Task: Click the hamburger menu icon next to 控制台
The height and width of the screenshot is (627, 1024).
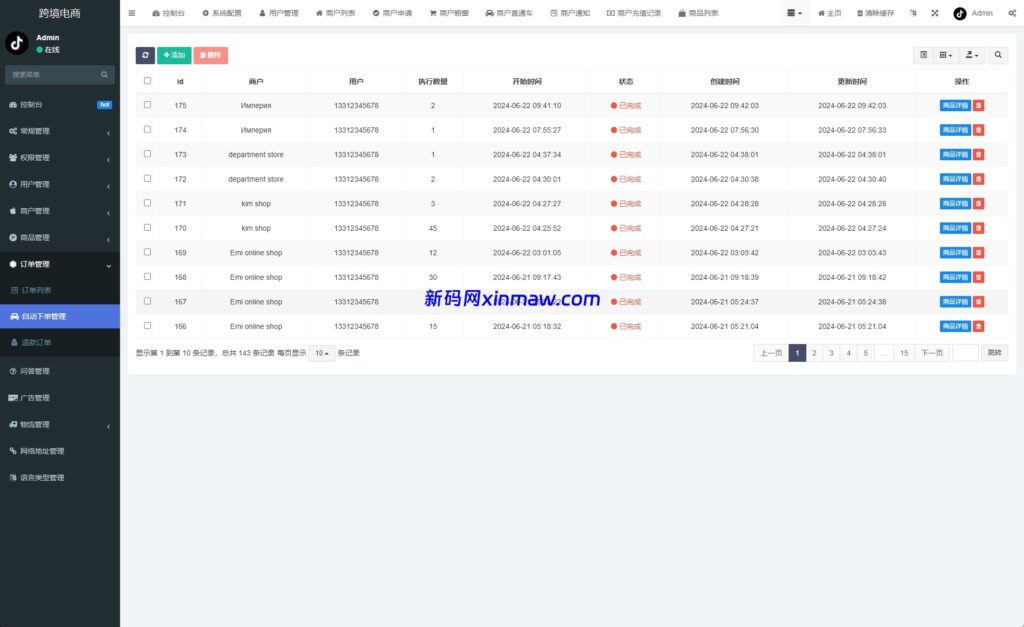Action: [x=133, y=13]
